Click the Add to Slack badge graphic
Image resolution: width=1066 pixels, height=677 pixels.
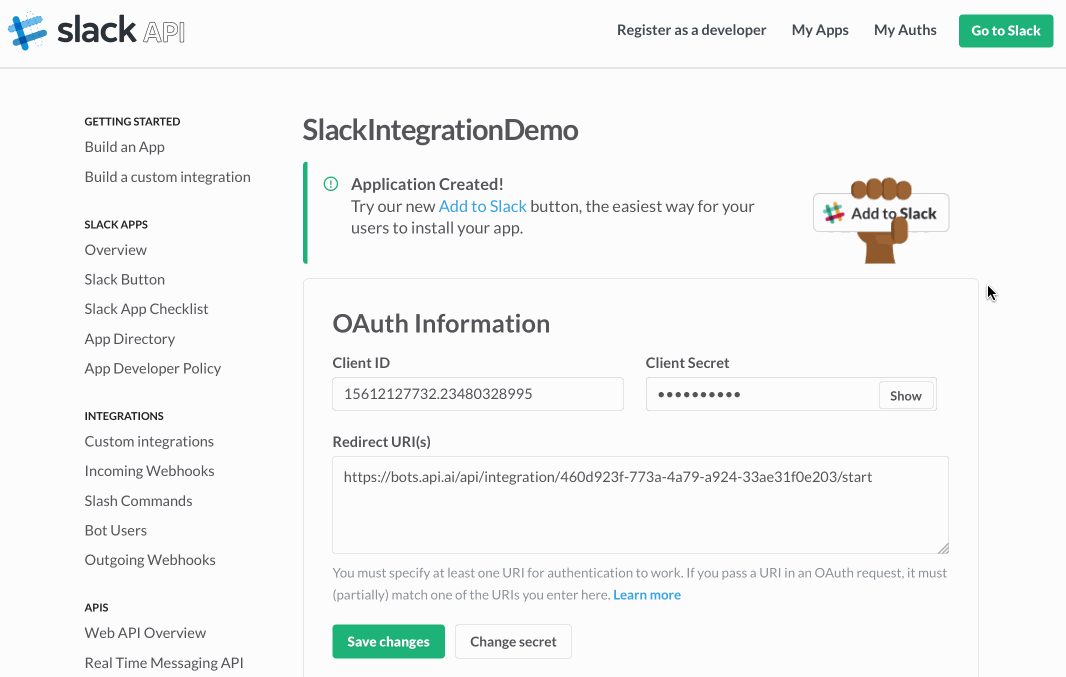(x=881, y=212)
